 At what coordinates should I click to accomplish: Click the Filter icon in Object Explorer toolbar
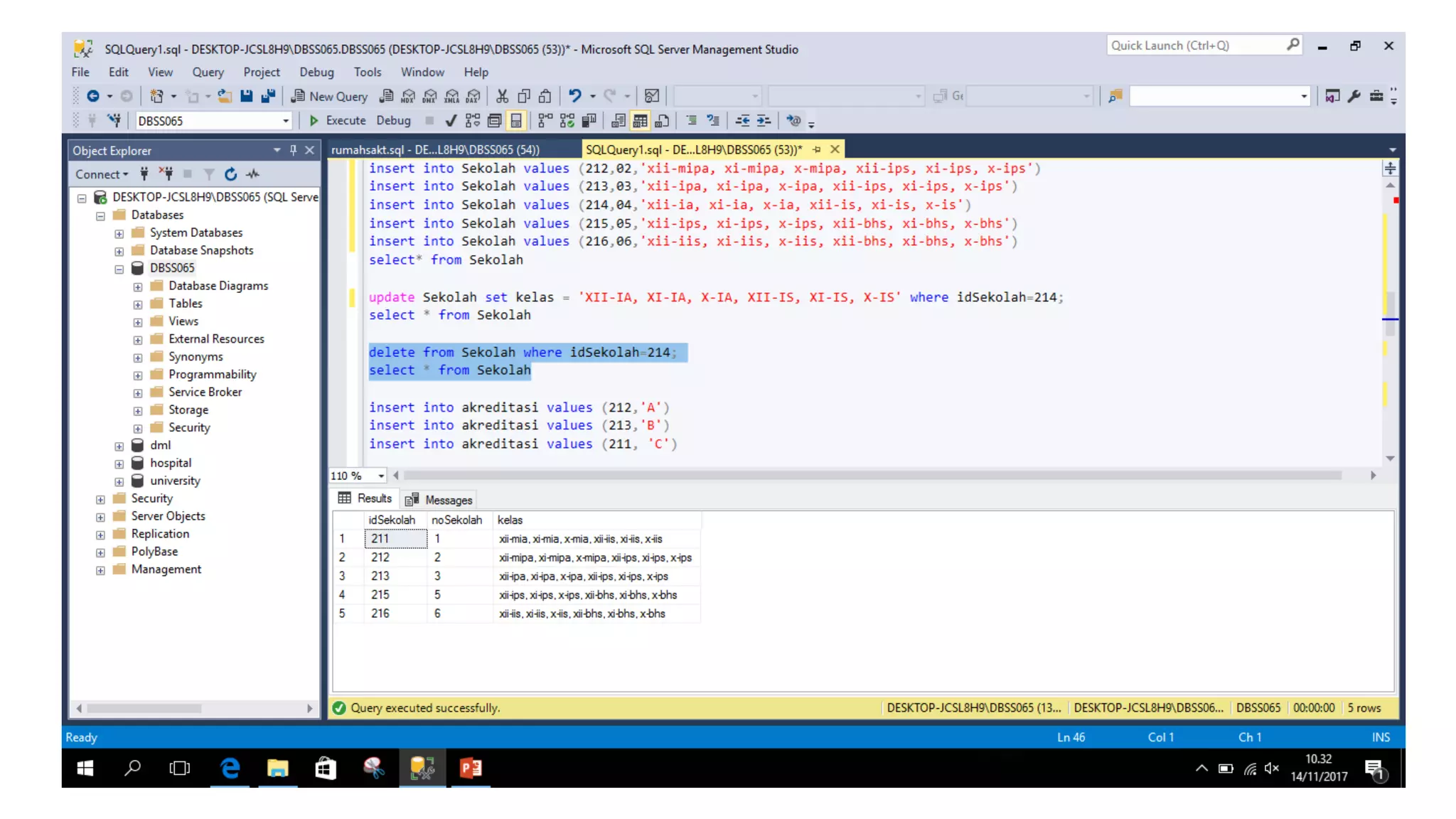tap(209, 174)
